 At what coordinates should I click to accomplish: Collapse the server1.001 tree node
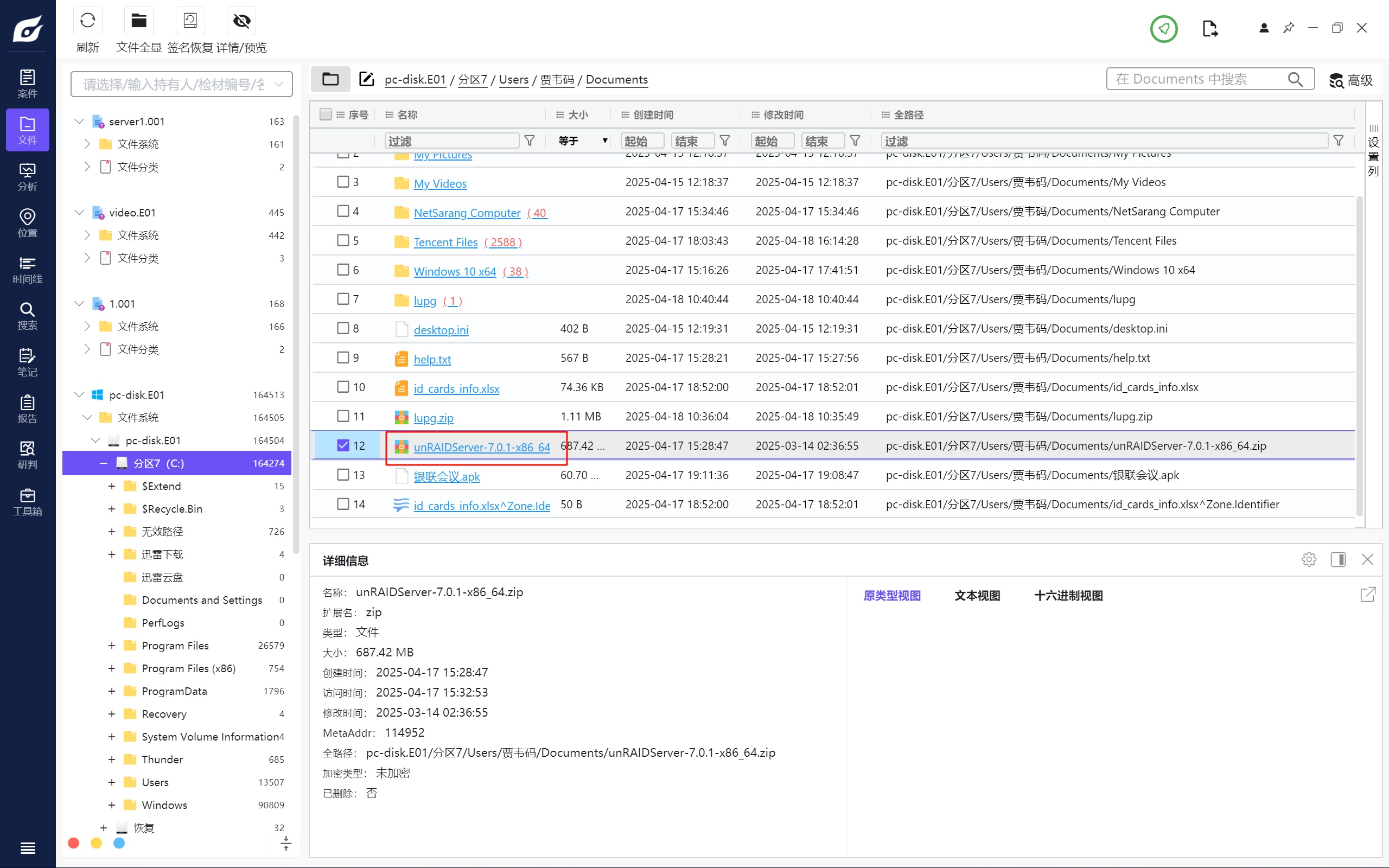[x=79, y=121]
